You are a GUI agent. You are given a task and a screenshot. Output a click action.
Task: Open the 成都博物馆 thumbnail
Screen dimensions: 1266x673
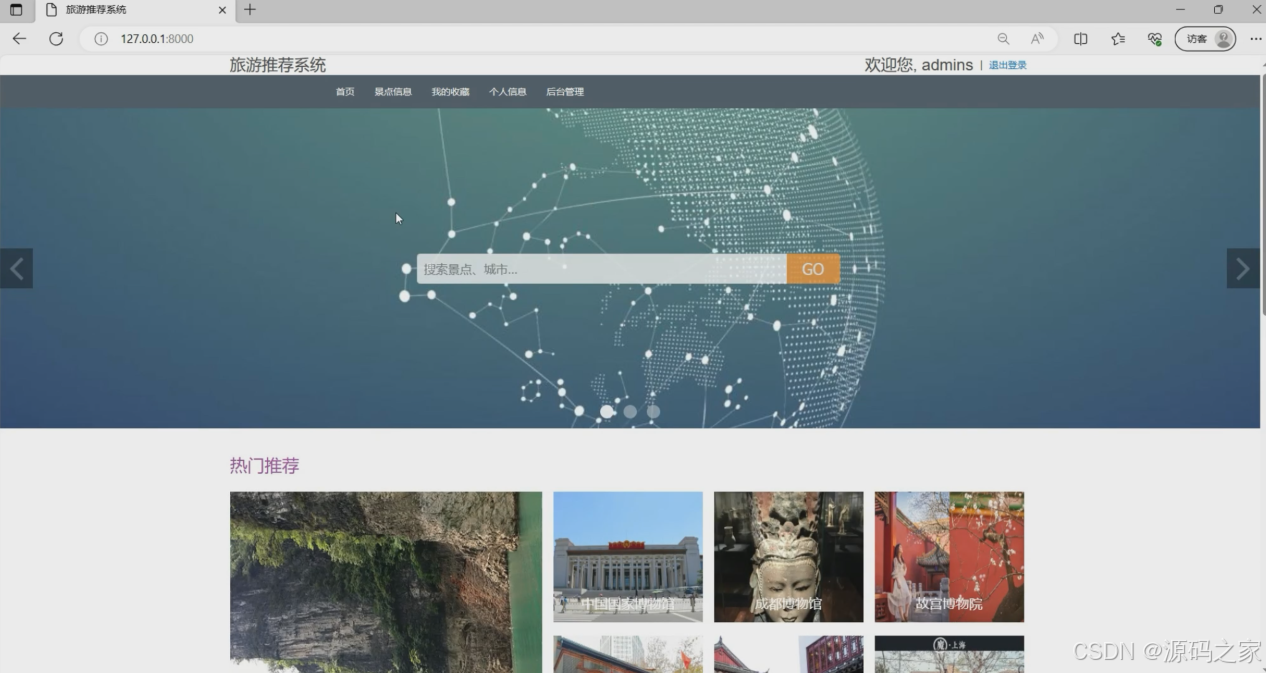coord(788,556)
